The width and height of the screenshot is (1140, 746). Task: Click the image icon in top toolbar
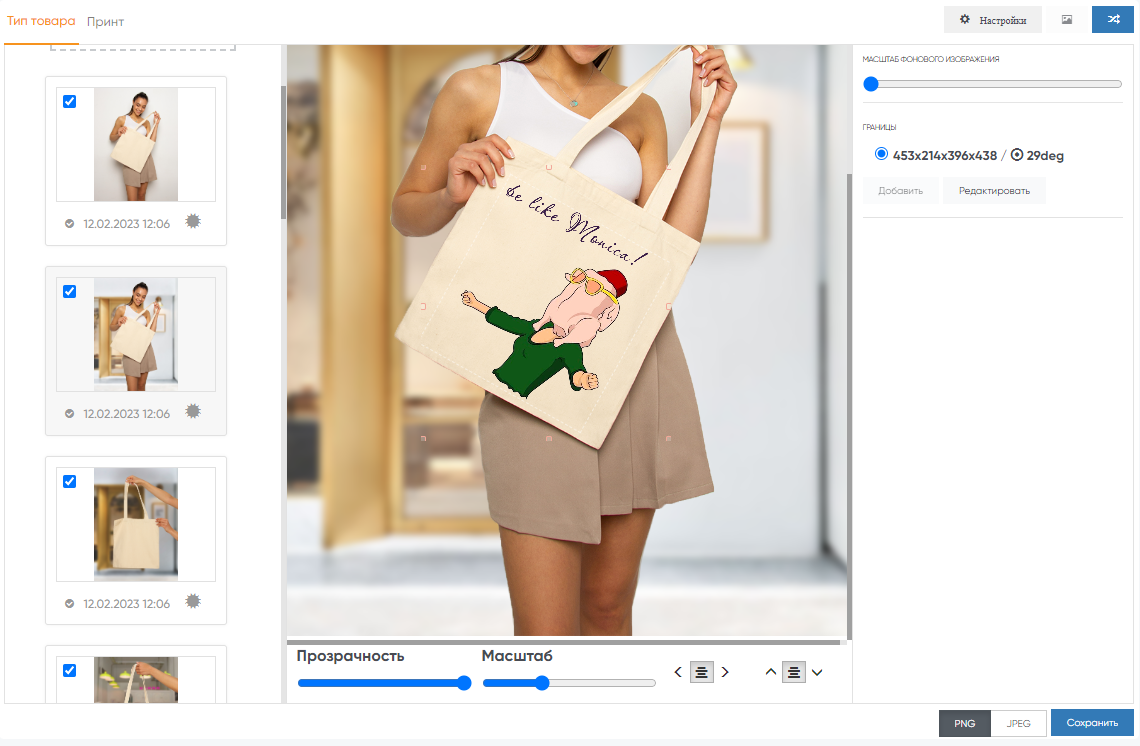1067,20
